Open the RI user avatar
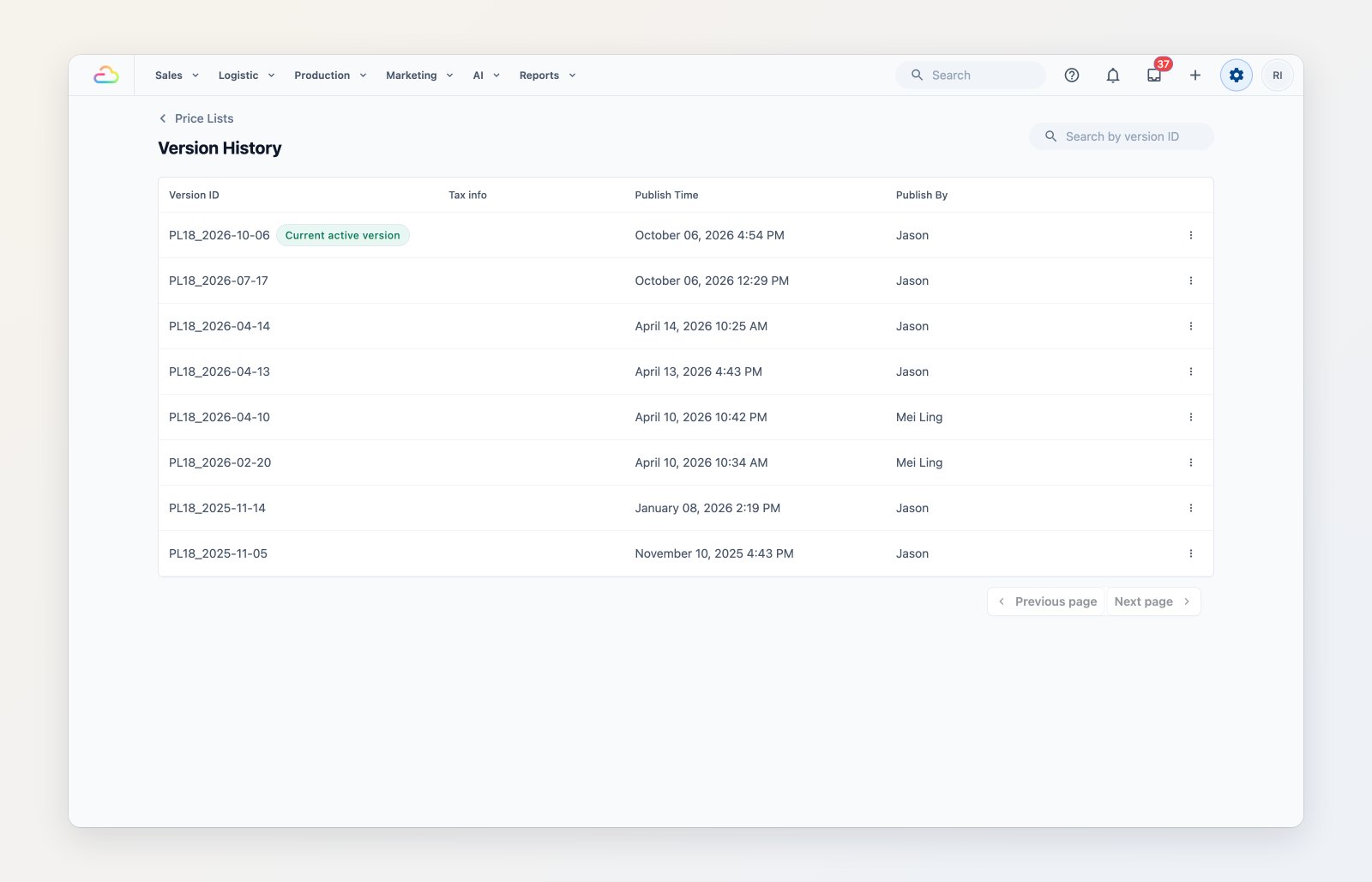The width and height of the screenshot is (1372, 882). (1278, 76)
